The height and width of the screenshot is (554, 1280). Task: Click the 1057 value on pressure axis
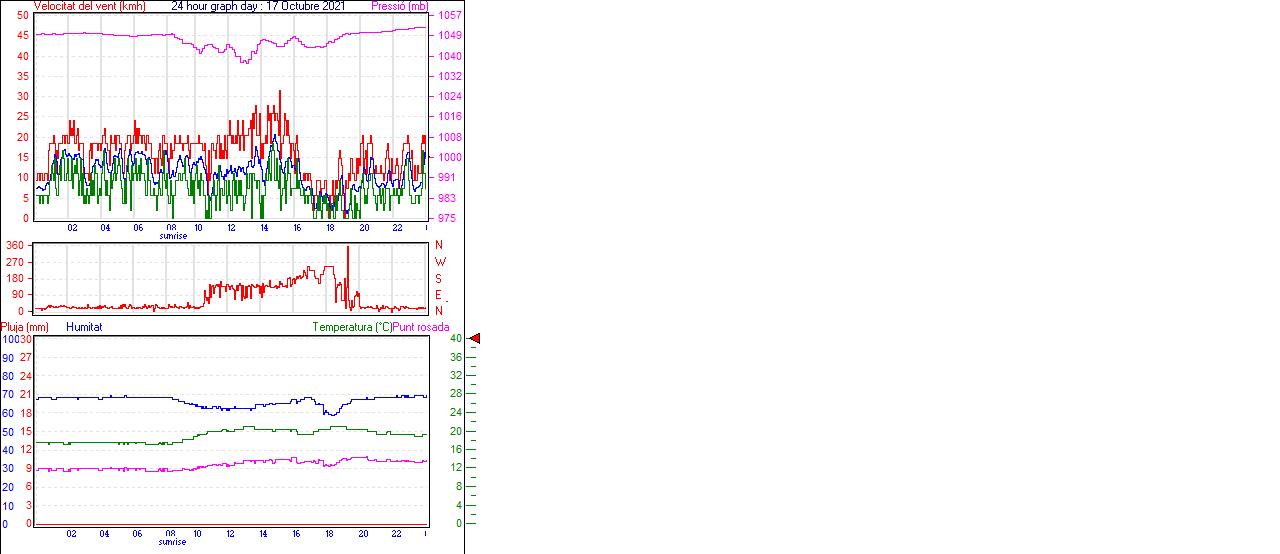tap(449, 16)
